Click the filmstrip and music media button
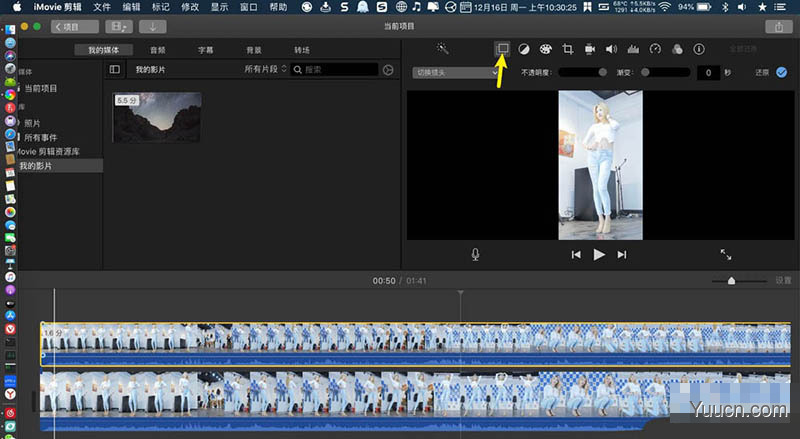The width and height of the screenshot is (800, 439). (x=119, y=27)
